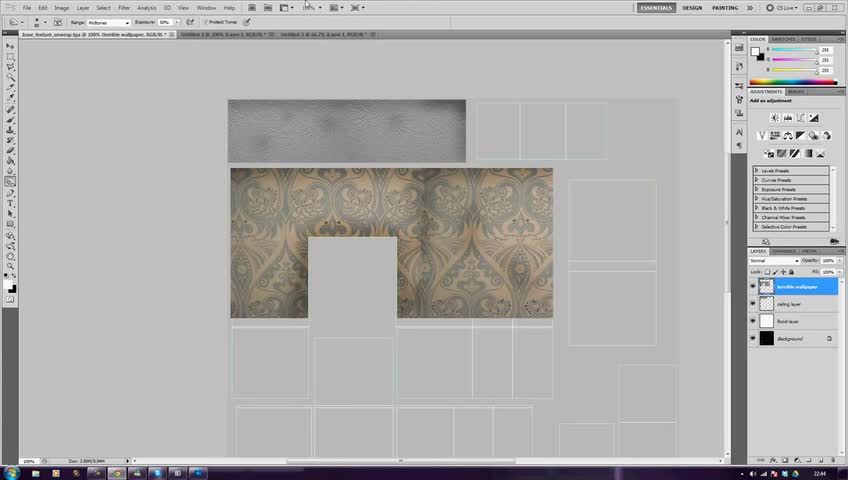Open the Filter menu
This screenshot has height=480, width=848.
(x=124, y=8)
